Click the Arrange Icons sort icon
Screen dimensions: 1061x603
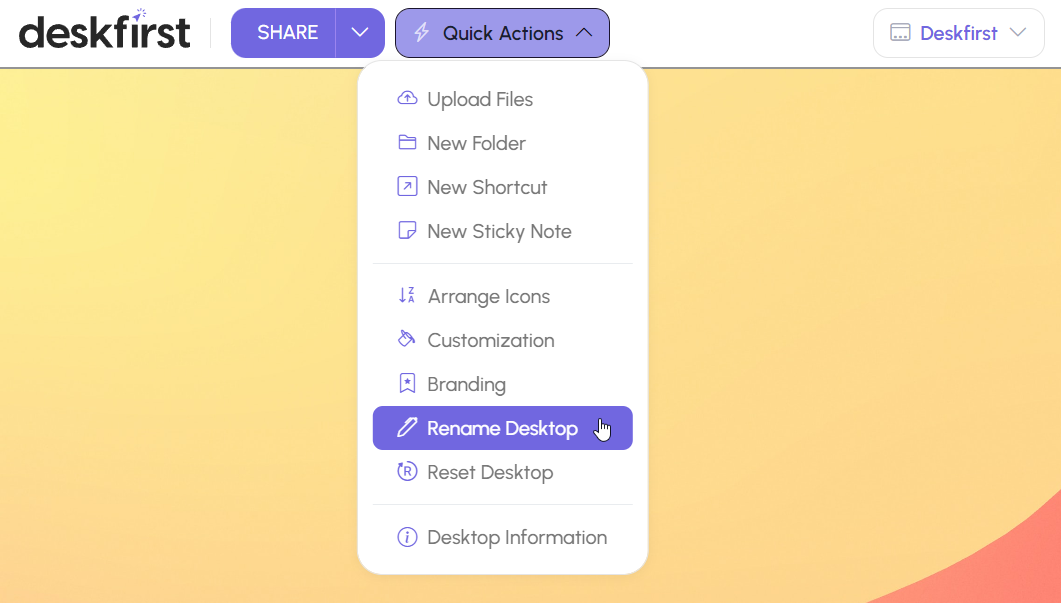[x=407, y=296]
